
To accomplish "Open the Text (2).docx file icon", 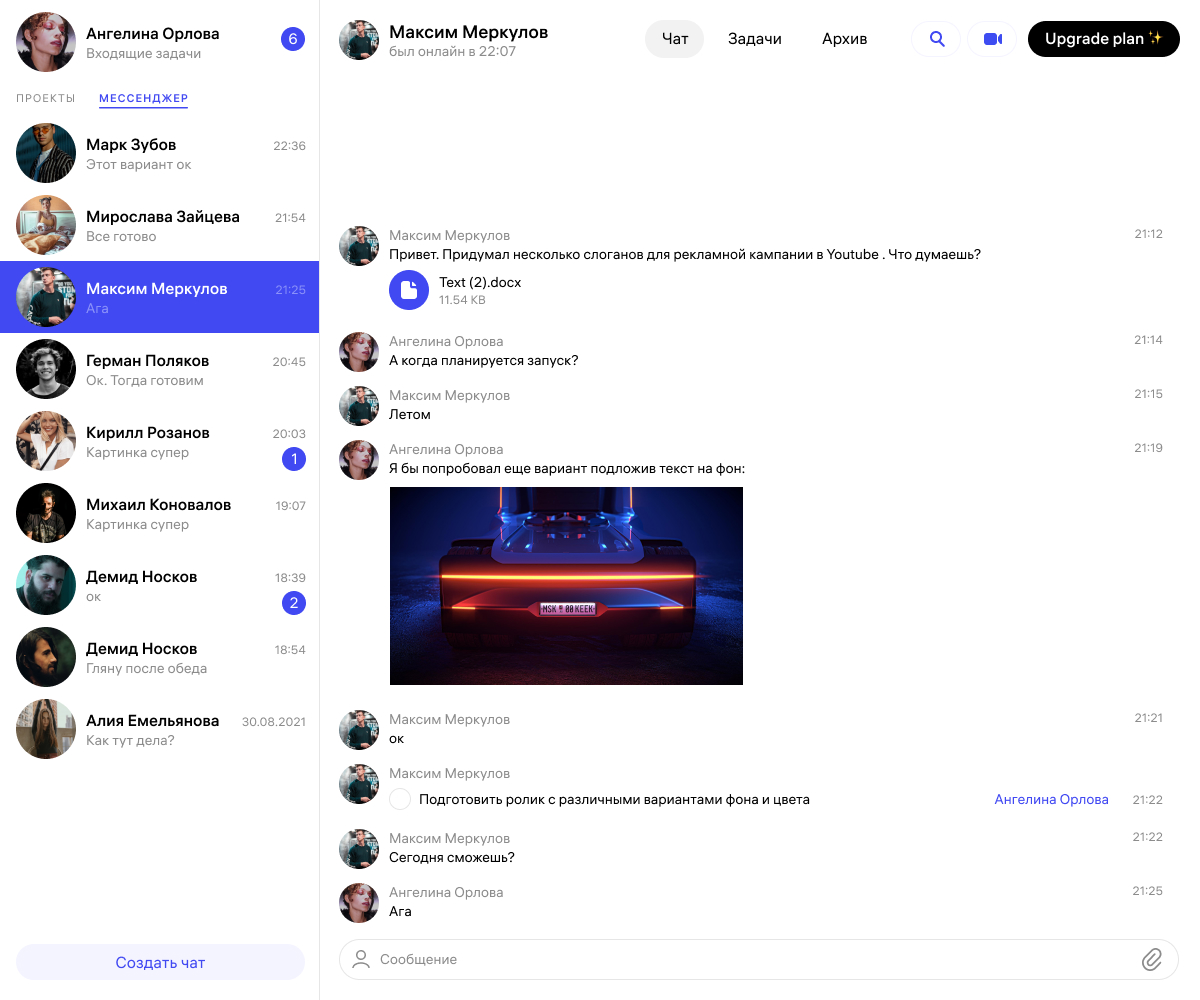I will click(x=408, y=290).
